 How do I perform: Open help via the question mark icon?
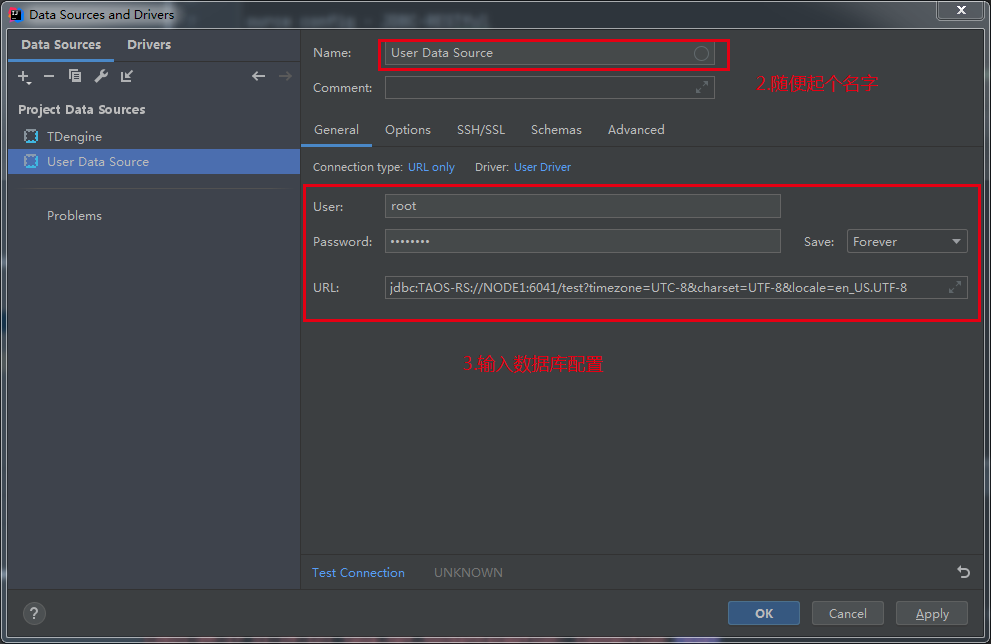pos(33,613)
